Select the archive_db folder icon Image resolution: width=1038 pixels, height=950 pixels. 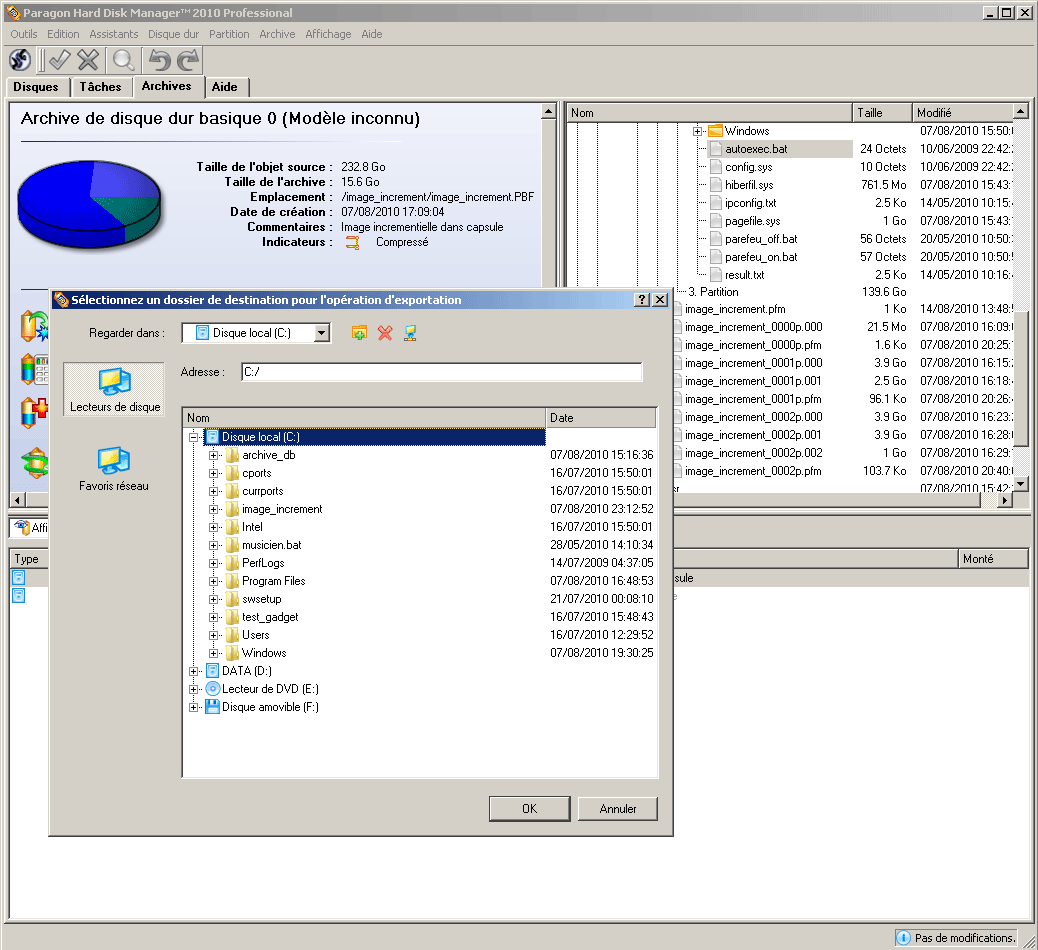(x=232, y=455)
